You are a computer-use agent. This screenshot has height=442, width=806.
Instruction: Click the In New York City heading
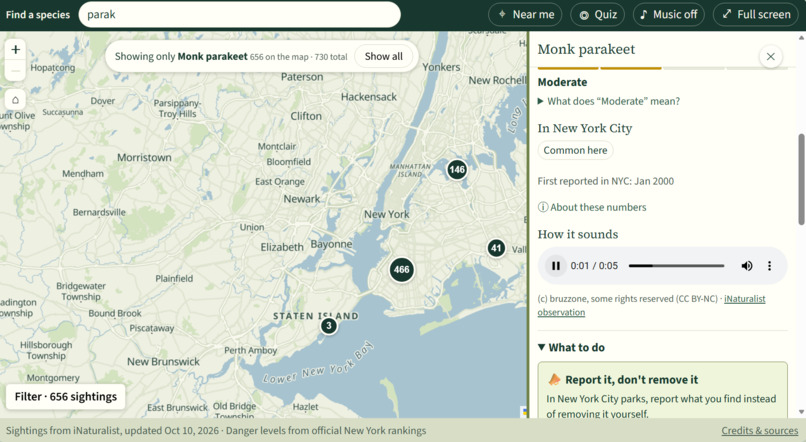click(585, 128)
